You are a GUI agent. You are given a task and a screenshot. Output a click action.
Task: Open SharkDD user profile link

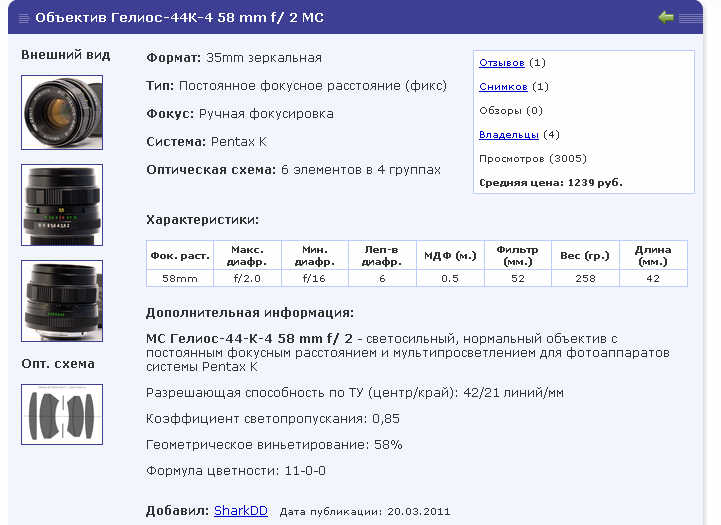pyautogui.click(x=241, y=510)
